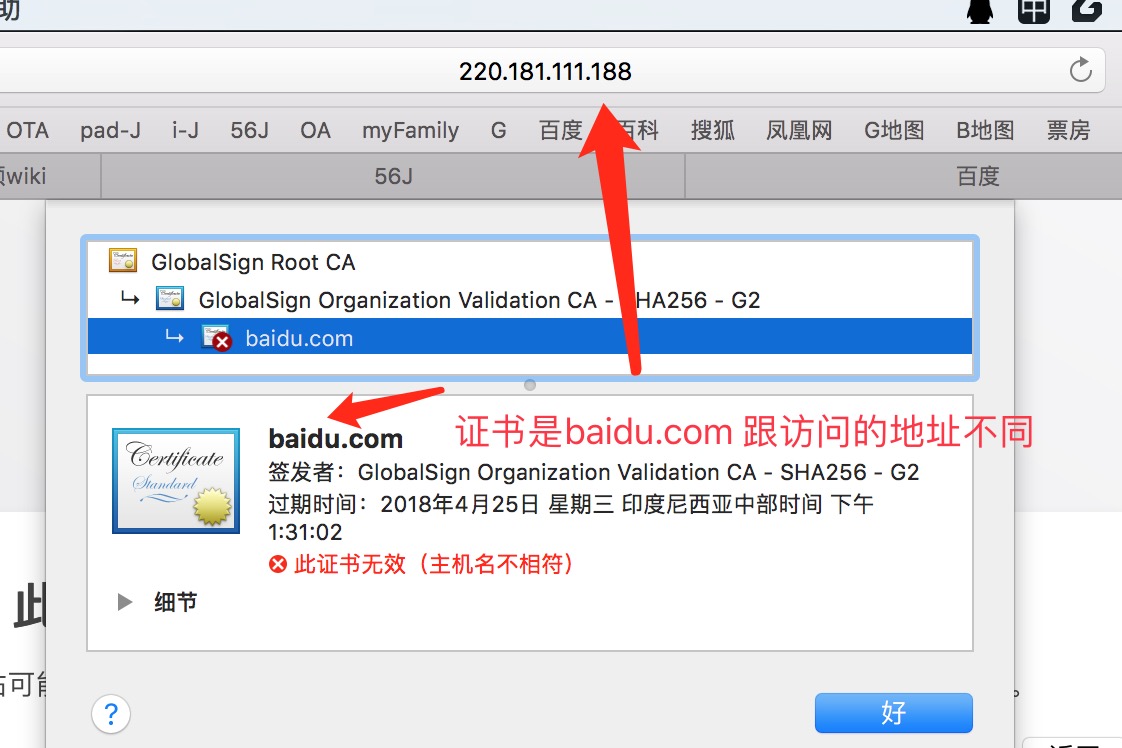Click the GlobalSign Root CA certificate icon
Screen dimensions: 1122x748
[123, 261]
